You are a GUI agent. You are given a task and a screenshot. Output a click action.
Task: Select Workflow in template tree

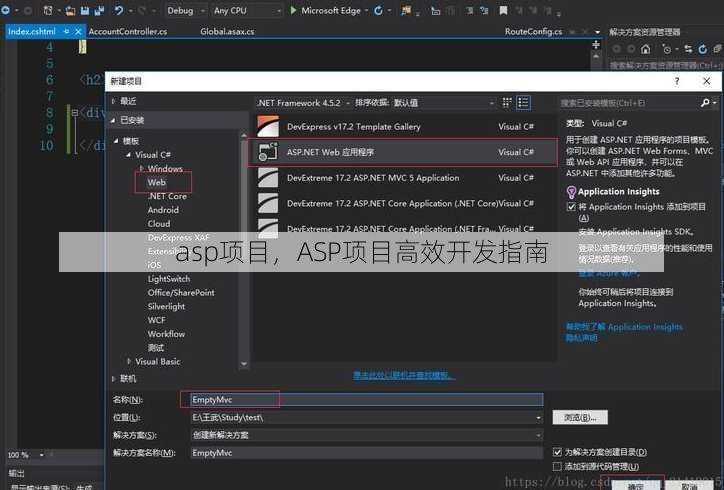coord(166,333)
